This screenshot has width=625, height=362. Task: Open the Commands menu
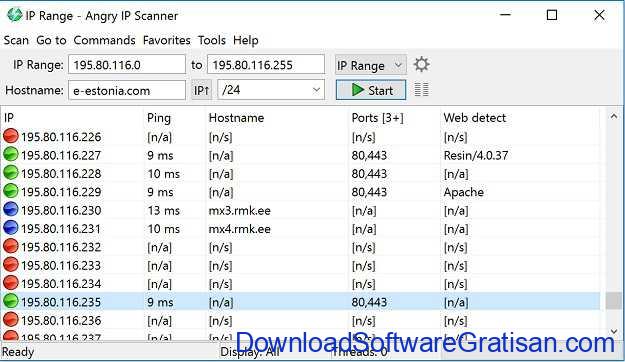click(x=104, y=40)
